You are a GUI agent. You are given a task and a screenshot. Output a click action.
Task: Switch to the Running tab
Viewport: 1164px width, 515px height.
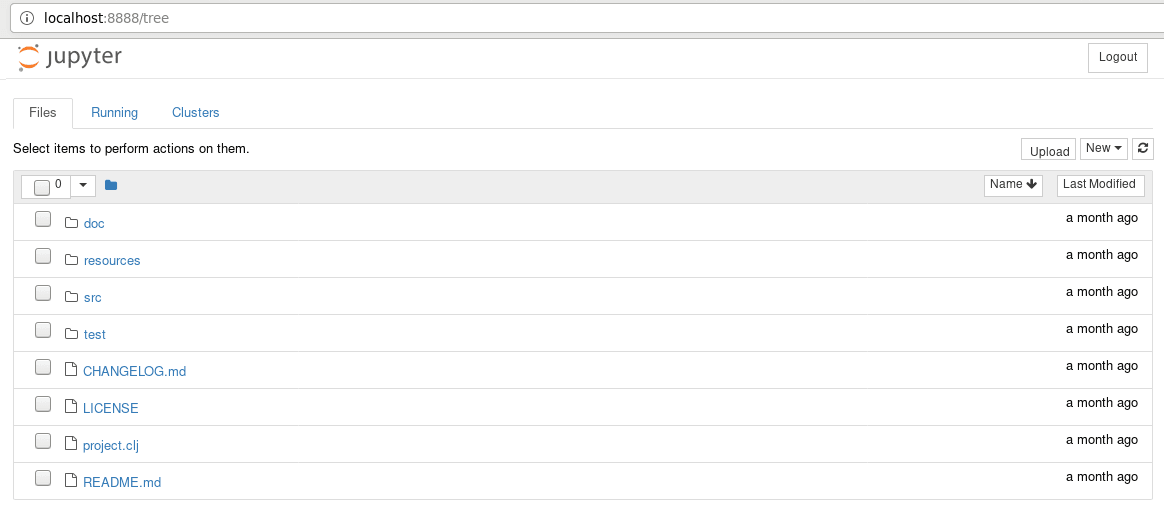114,113
